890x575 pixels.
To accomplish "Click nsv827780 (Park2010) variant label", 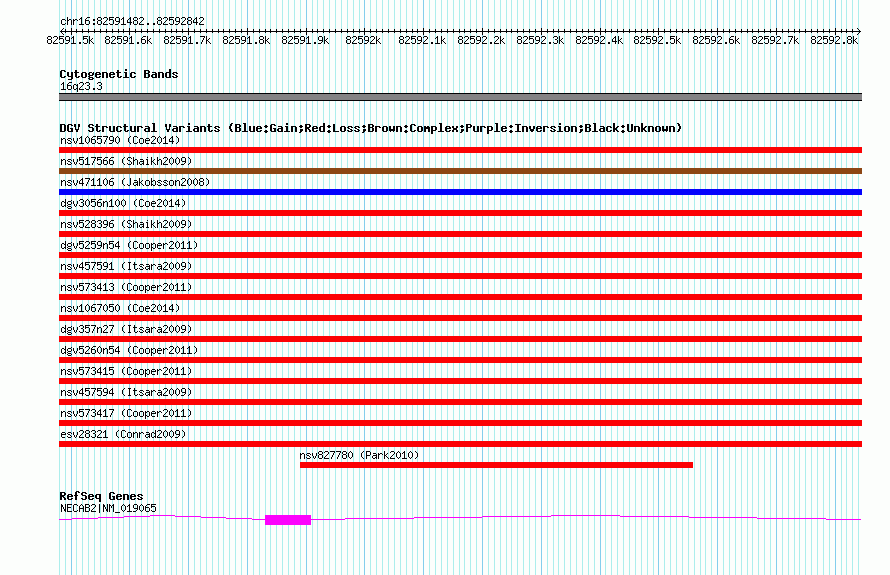I will click(359, 455).
